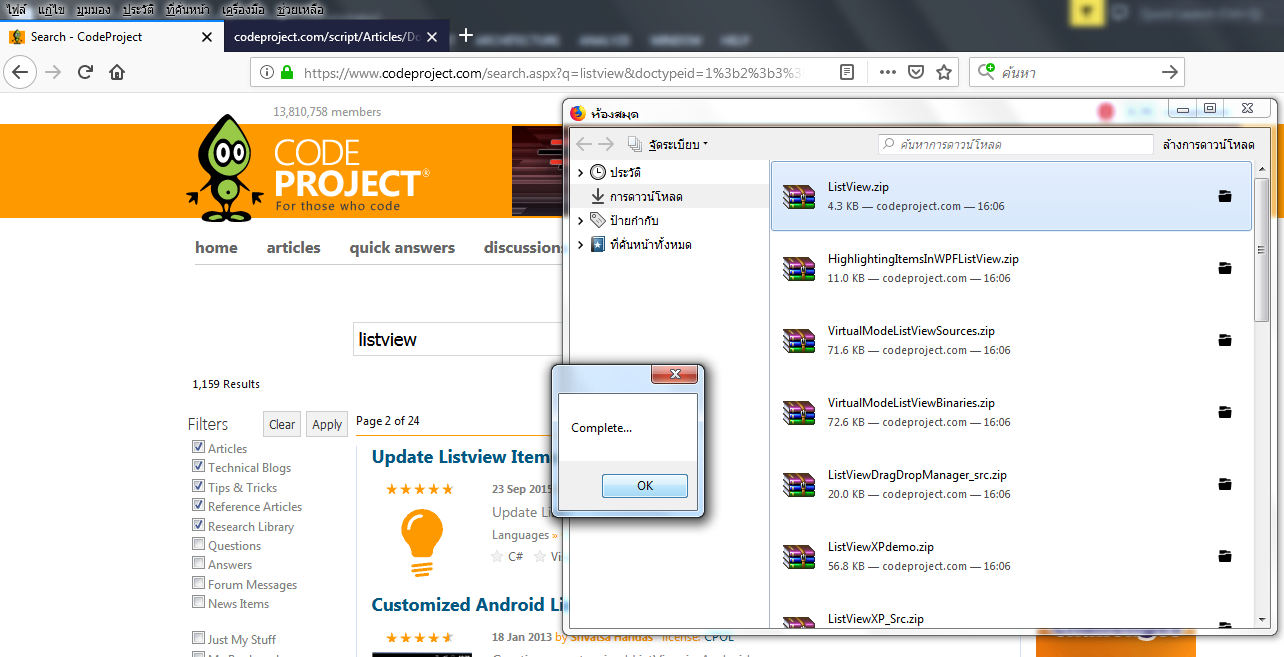1284x657 pixels.
Task: Click the green secure padlock icon
Action: (287, 72)
